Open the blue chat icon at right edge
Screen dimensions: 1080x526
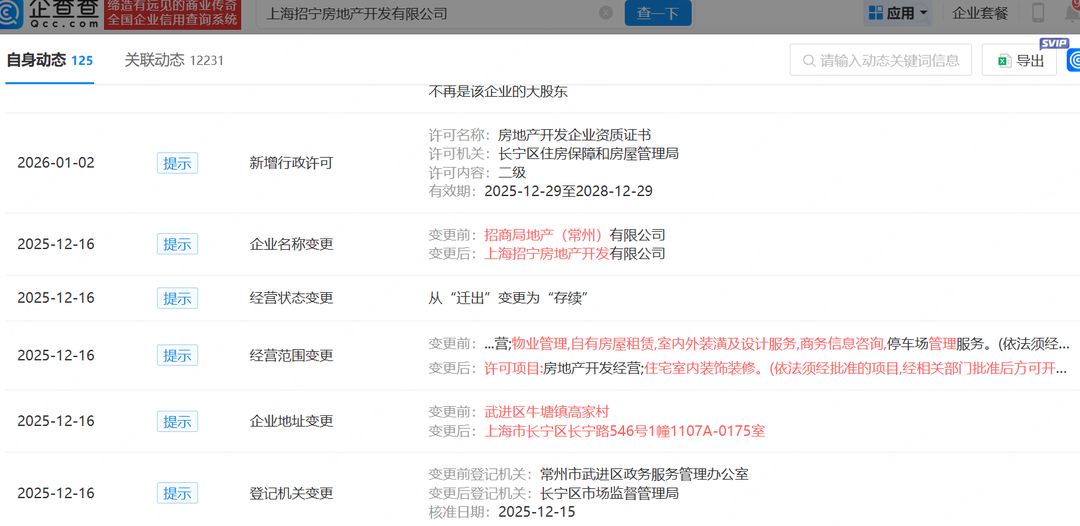point(1073,60)
